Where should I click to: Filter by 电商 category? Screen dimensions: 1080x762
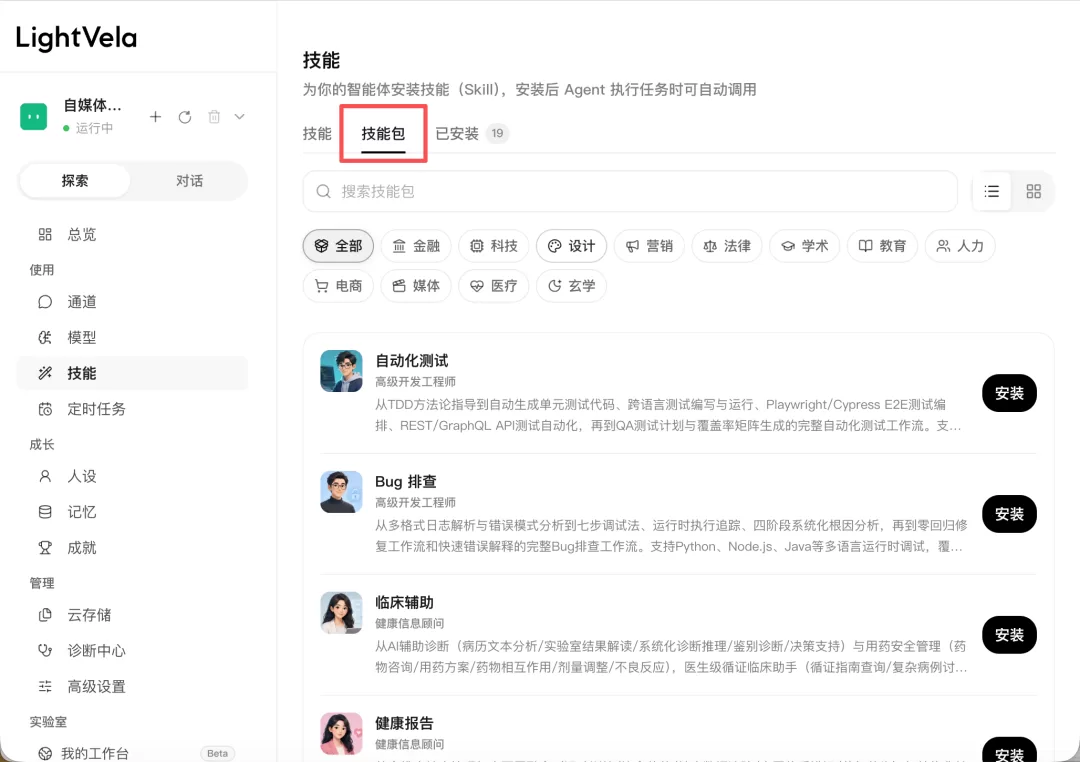(338, 286)
